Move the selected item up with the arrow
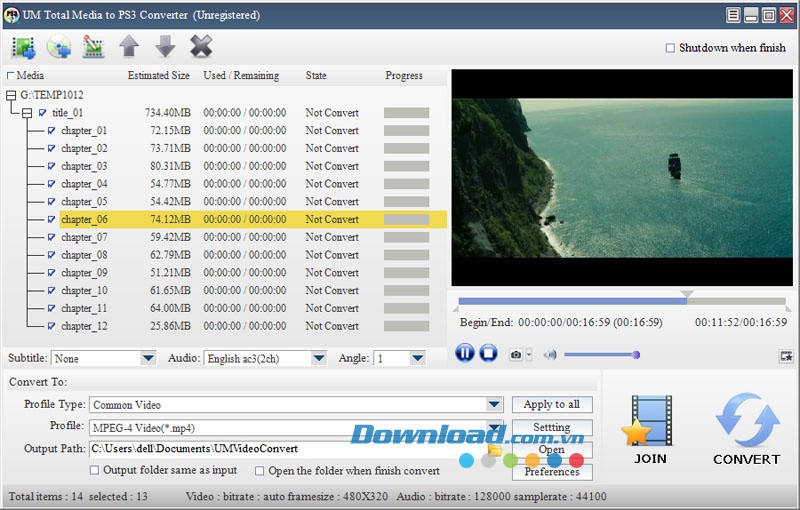The image size is (800, 510). [x=129, y=46]
